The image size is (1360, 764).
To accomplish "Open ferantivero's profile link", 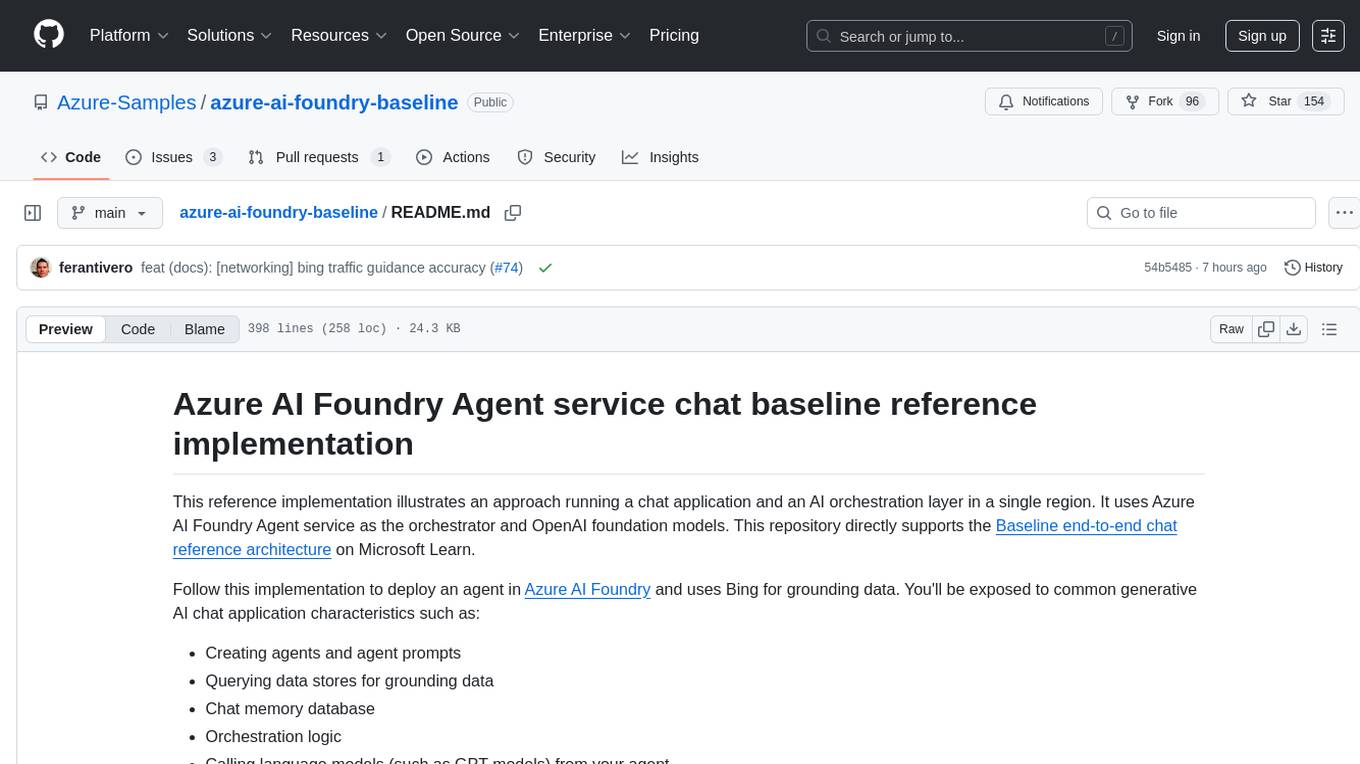I will point(96,268).
